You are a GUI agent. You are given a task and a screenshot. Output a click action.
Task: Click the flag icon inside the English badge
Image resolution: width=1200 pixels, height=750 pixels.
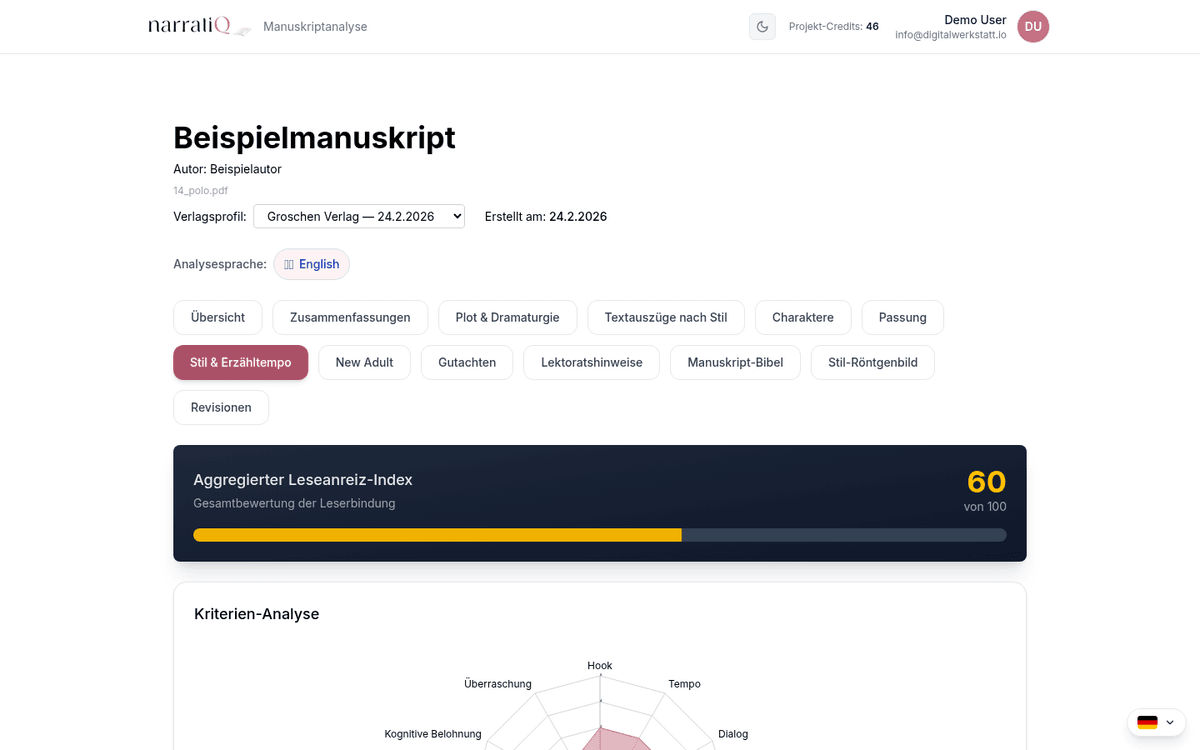tap(290, 263)
